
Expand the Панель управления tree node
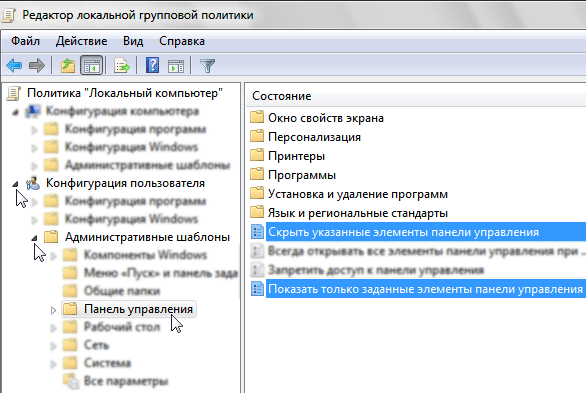click(x=53, y=310)
